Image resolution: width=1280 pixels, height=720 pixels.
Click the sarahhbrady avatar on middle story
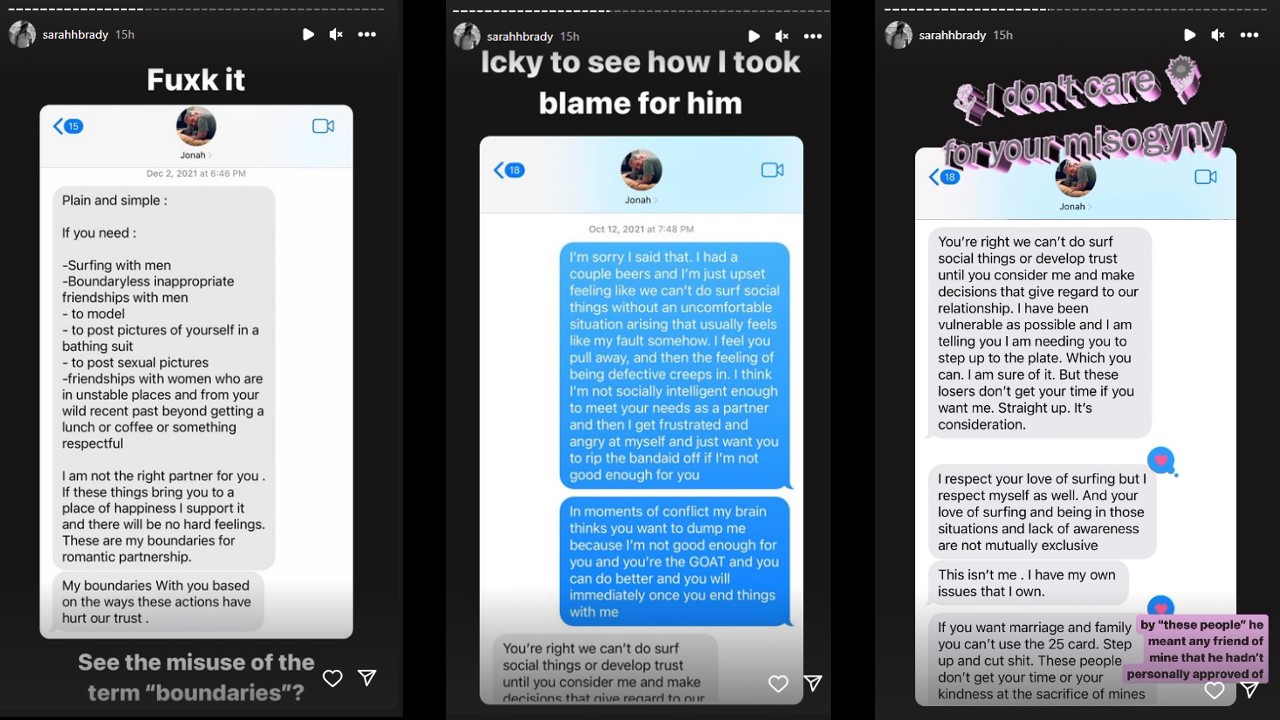pos(467,36)
